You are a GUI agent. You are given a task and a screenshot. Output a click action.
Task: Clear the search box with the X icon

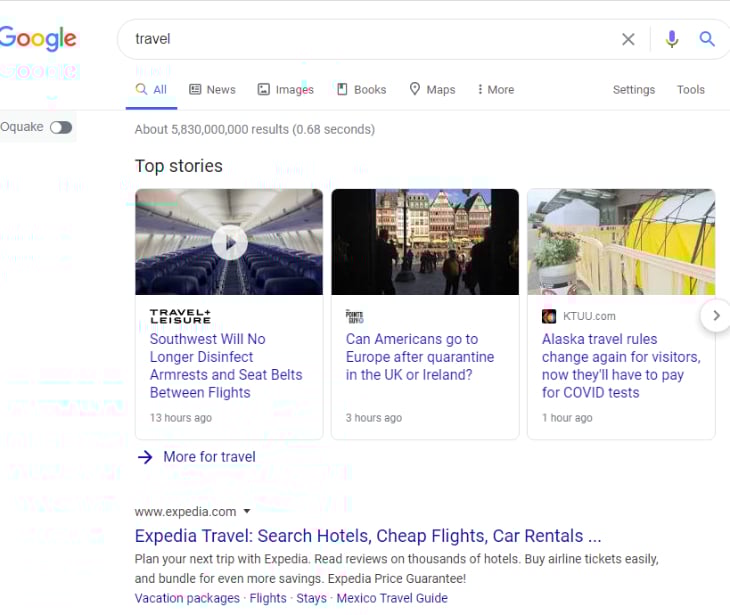point(628,39)
